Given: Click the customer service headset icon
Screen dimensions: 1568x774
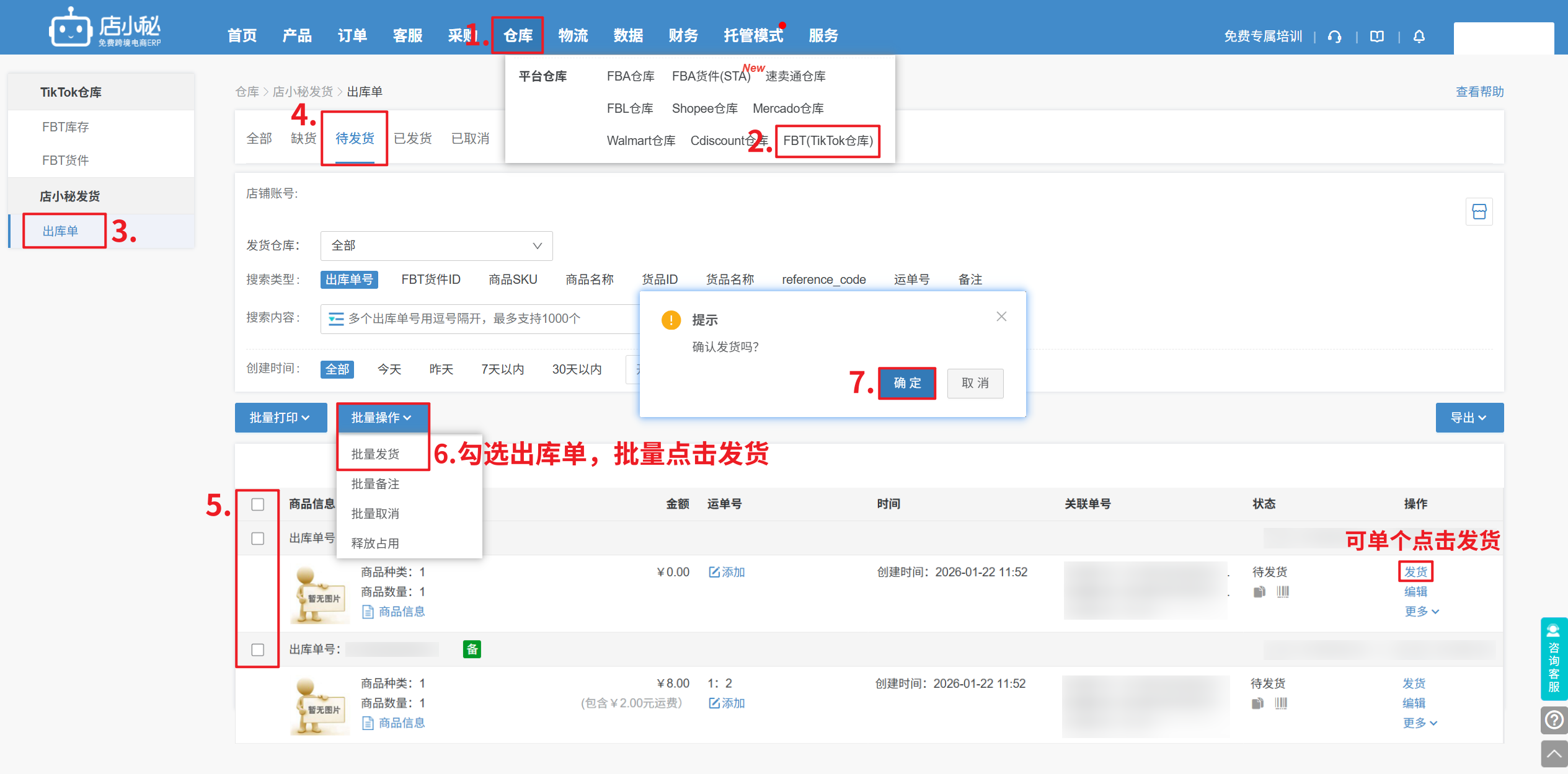Looking at the screenshot, I should pos(1334,37).
